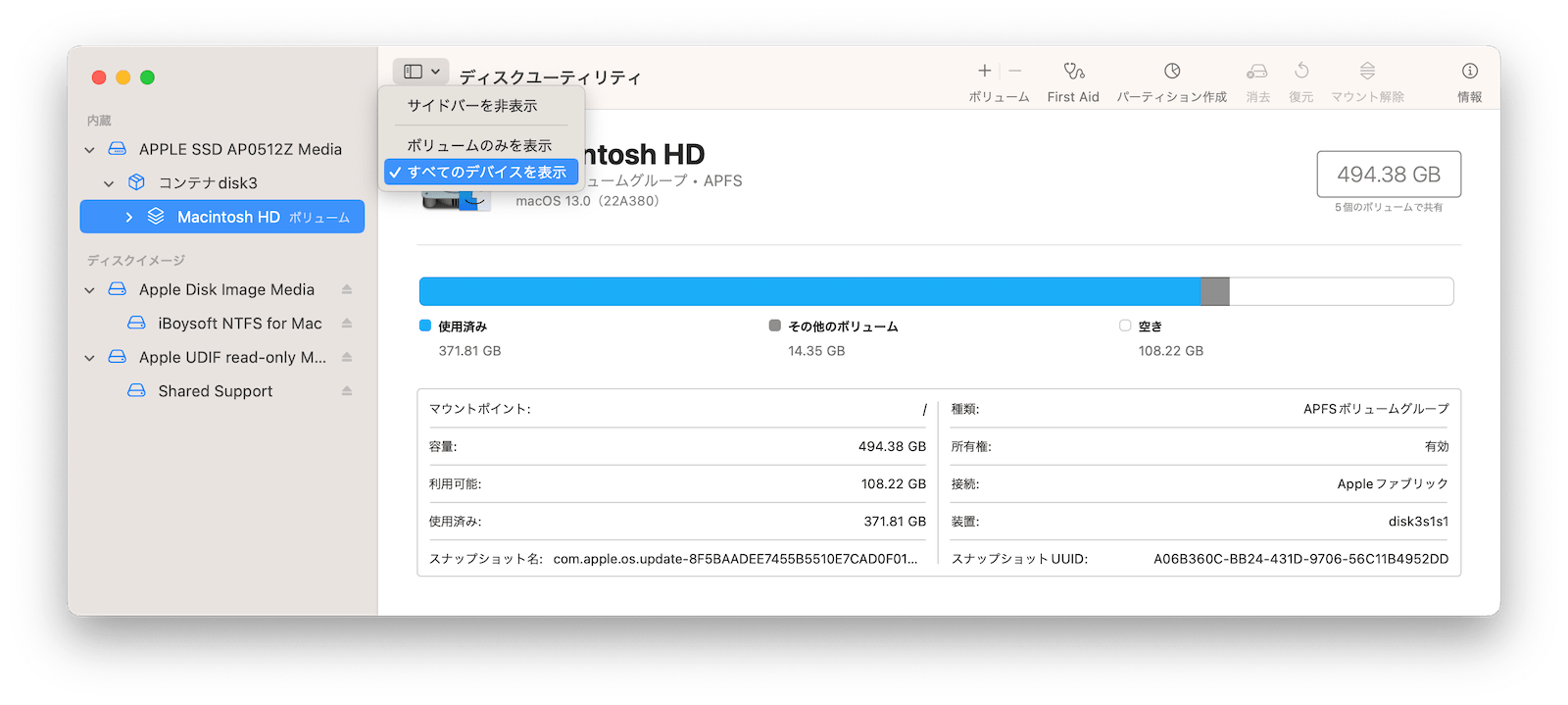Click the container cube icon beside disk3
Screen dimensions: 1568x705
[137, 182]
